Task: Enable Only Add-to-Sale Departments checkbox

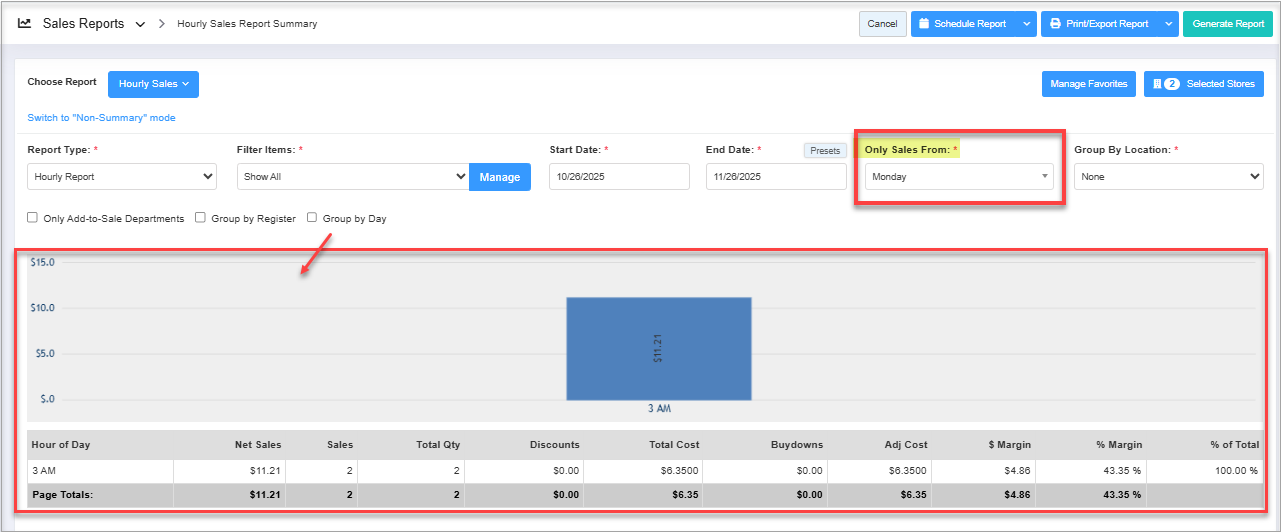Action: coord(33,218)
